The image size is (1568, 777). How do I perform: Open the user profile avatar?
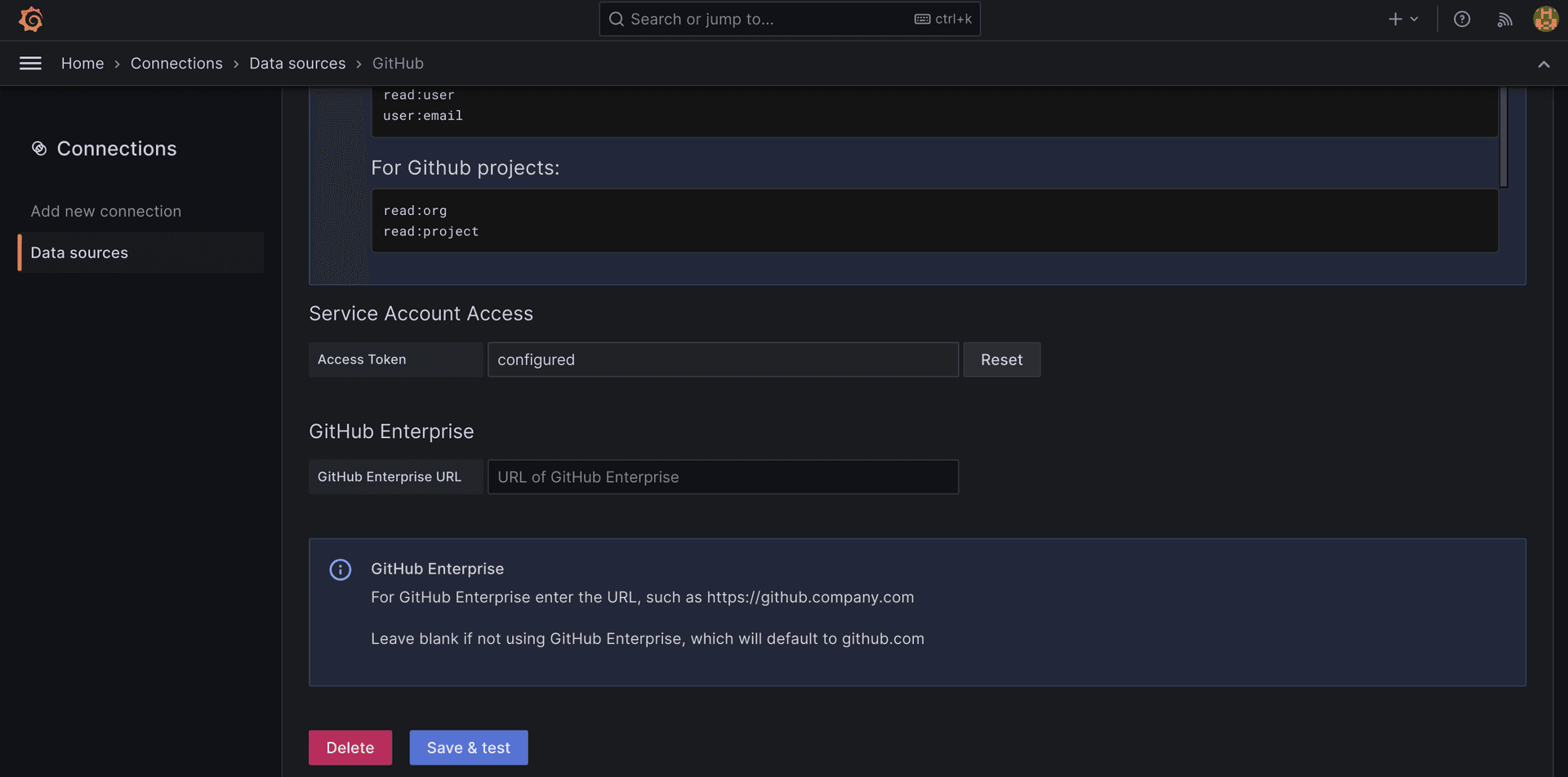point(1545,20)
